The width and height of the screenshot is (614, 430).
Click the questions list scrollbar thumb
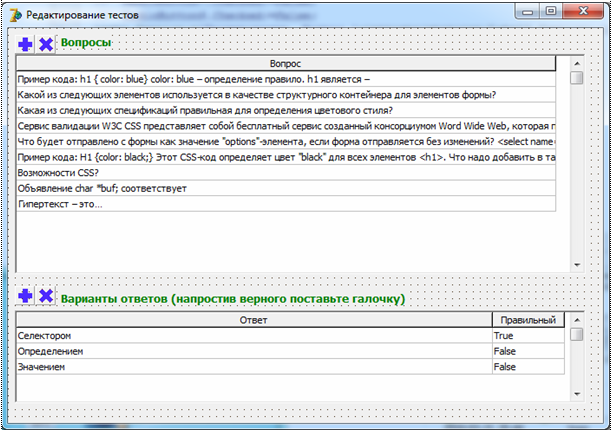[576, 78]
